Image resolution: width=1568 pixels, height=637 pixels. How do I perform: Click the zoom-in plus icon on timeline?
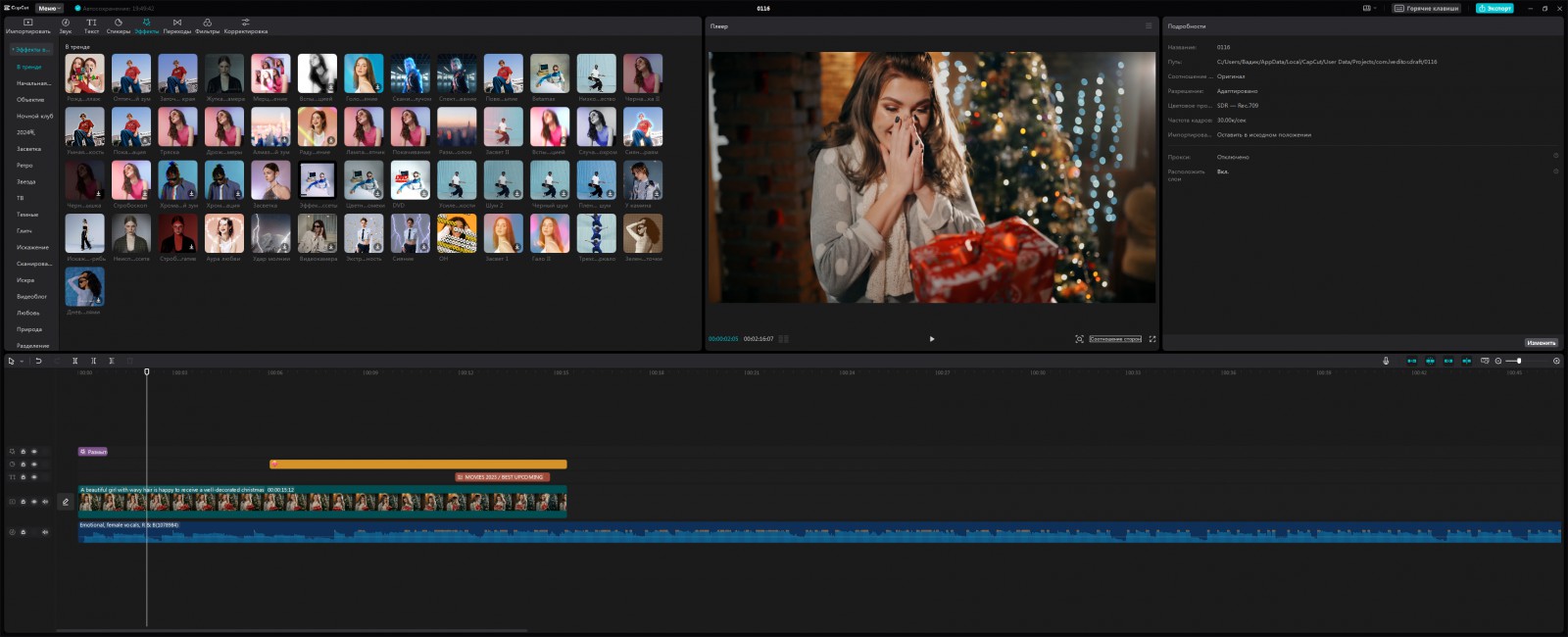point(1556,361)
